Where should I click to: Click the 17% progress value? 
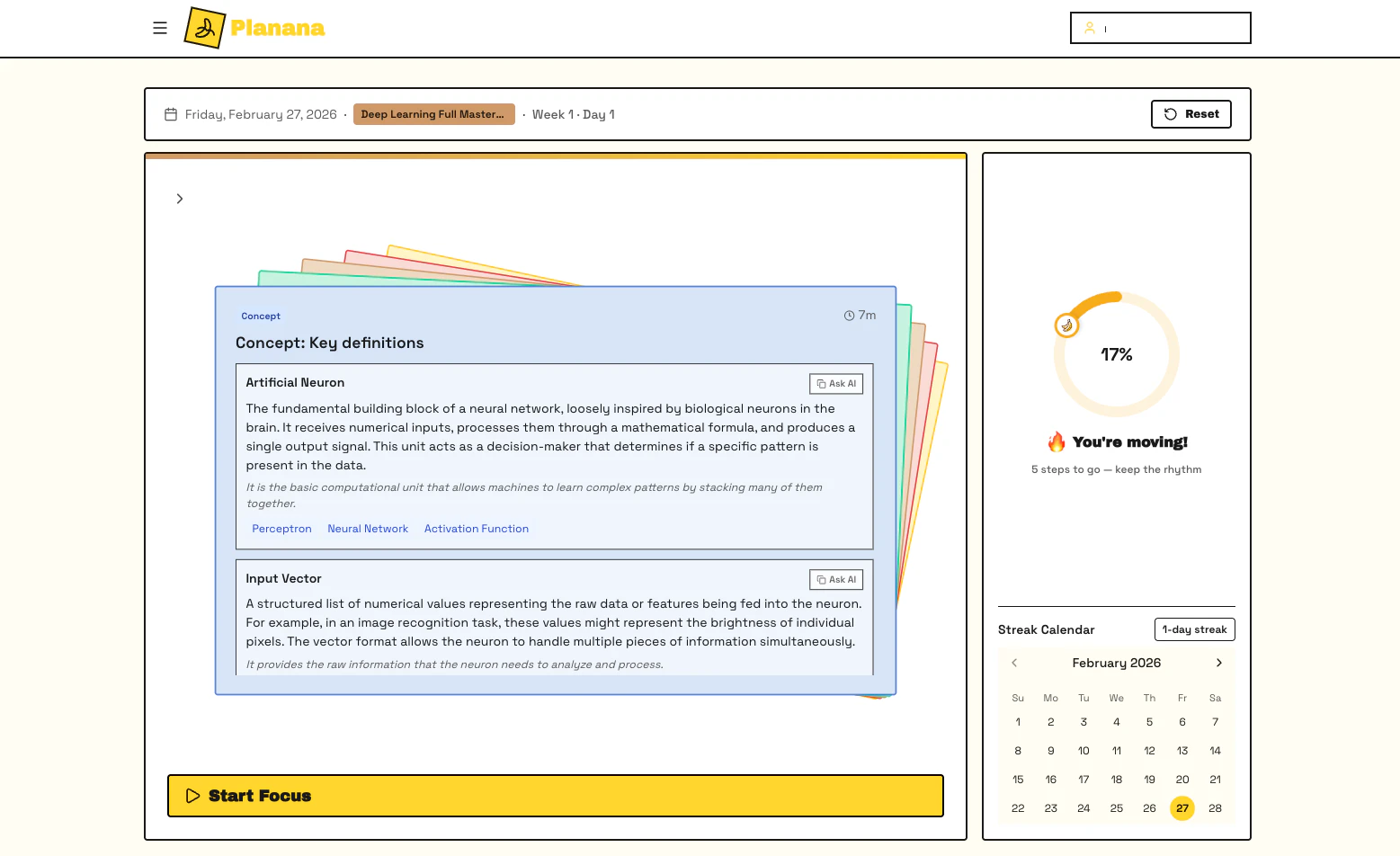pos(1117,354)
